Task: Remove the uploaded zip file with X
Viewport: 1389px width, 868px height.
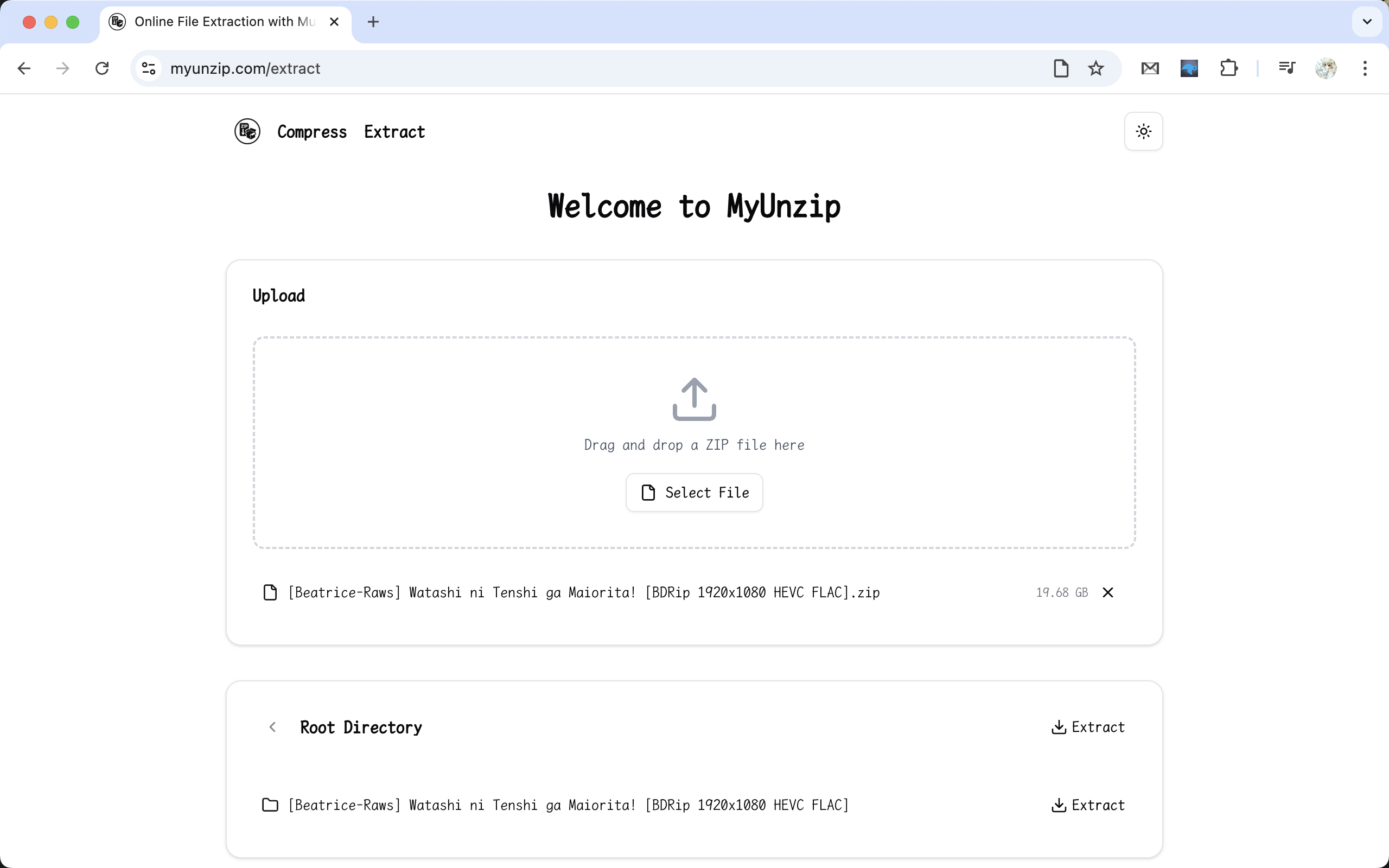Action: (1108, 592)
